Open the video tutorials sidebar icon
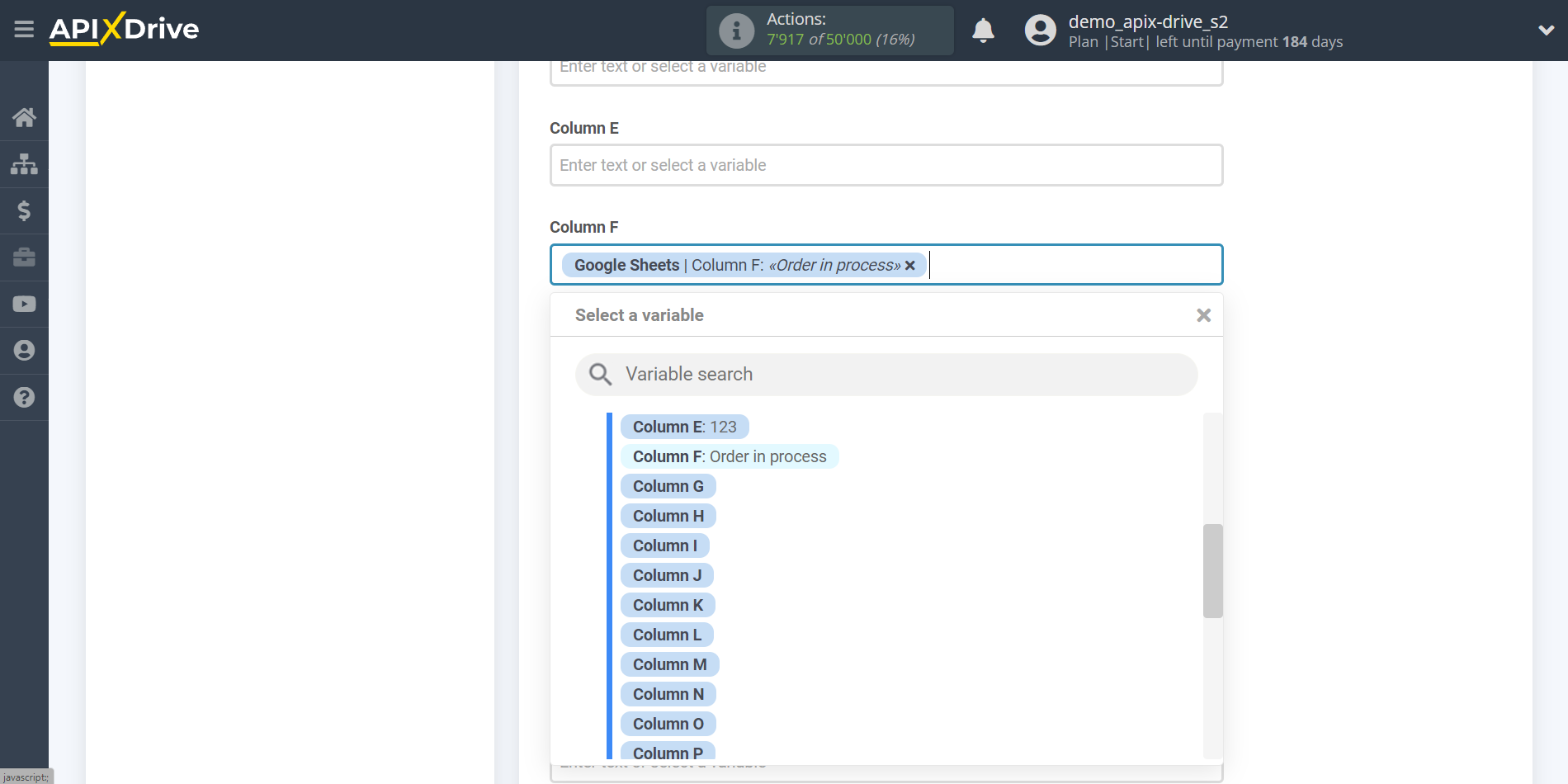1568x784 pixels. tap(24, 304)
